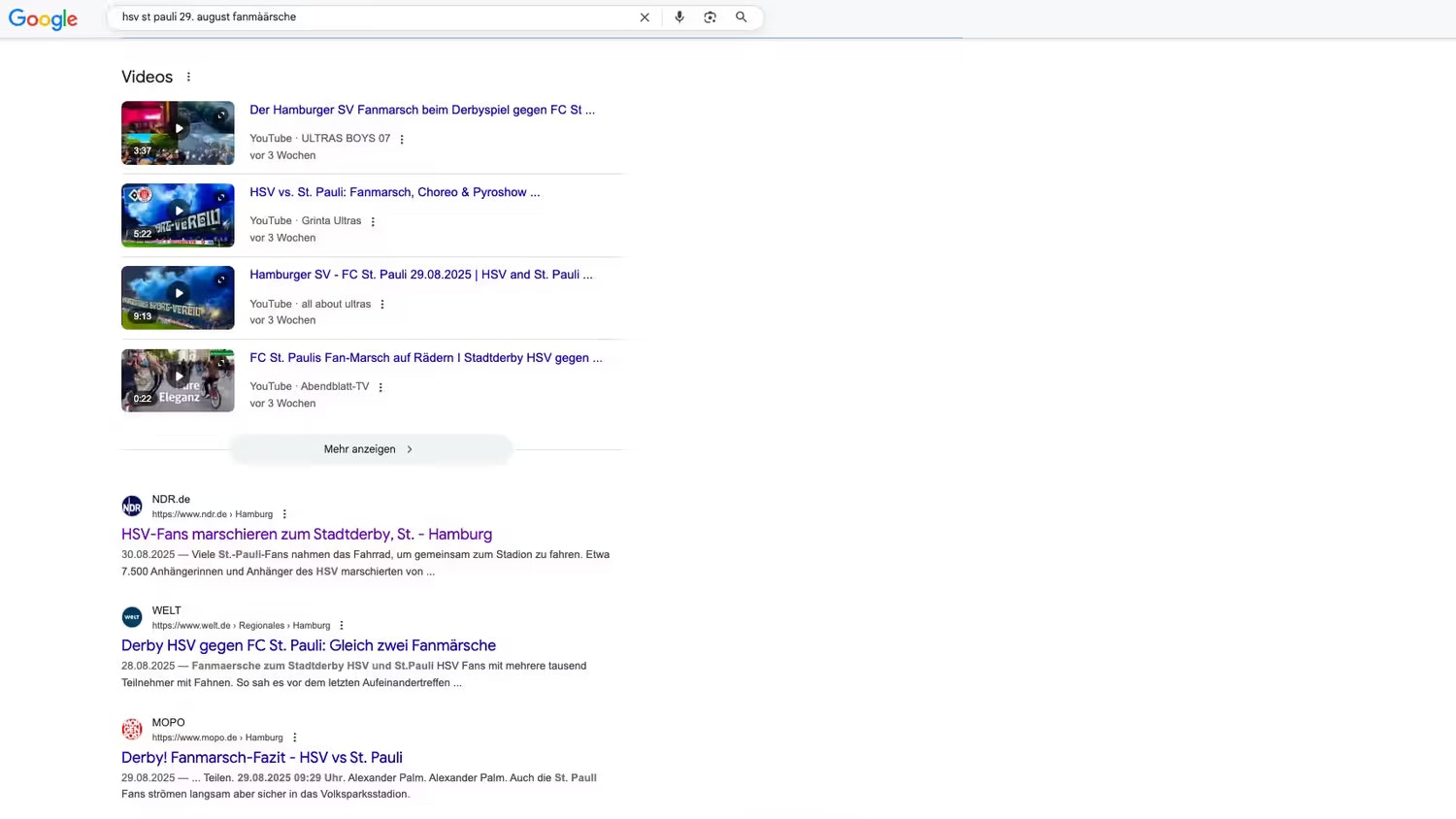Open more options beside all about ultras

[382, 305]
